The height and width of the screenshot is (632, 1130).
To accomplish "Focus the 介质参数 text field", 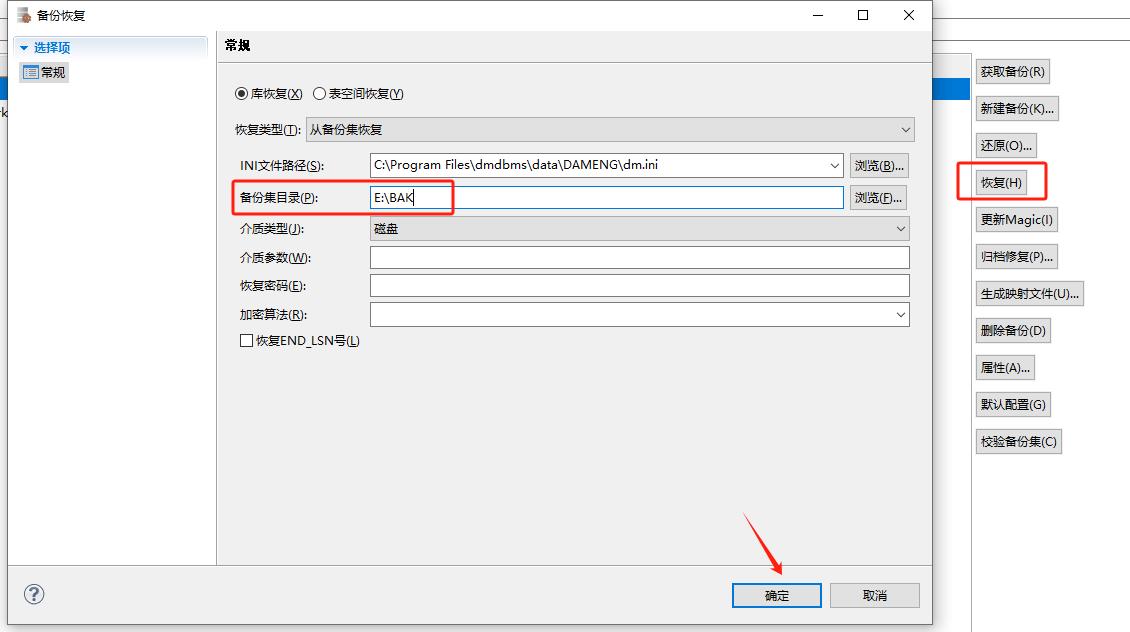I will point(639,258).
